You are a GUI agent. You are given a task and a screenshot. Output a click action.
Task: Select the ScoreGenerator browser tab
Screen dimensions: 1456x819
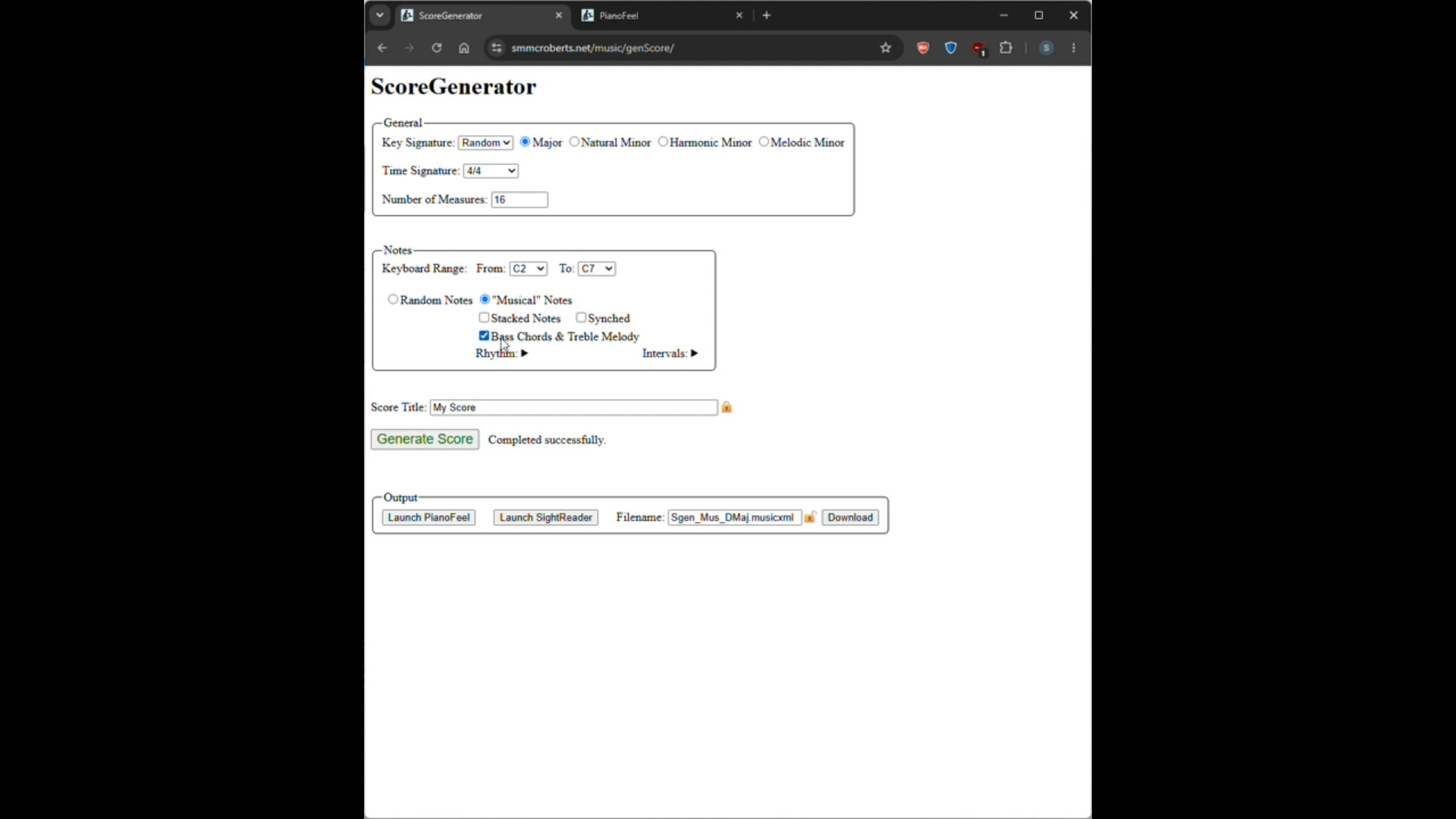tap(482, 15)
